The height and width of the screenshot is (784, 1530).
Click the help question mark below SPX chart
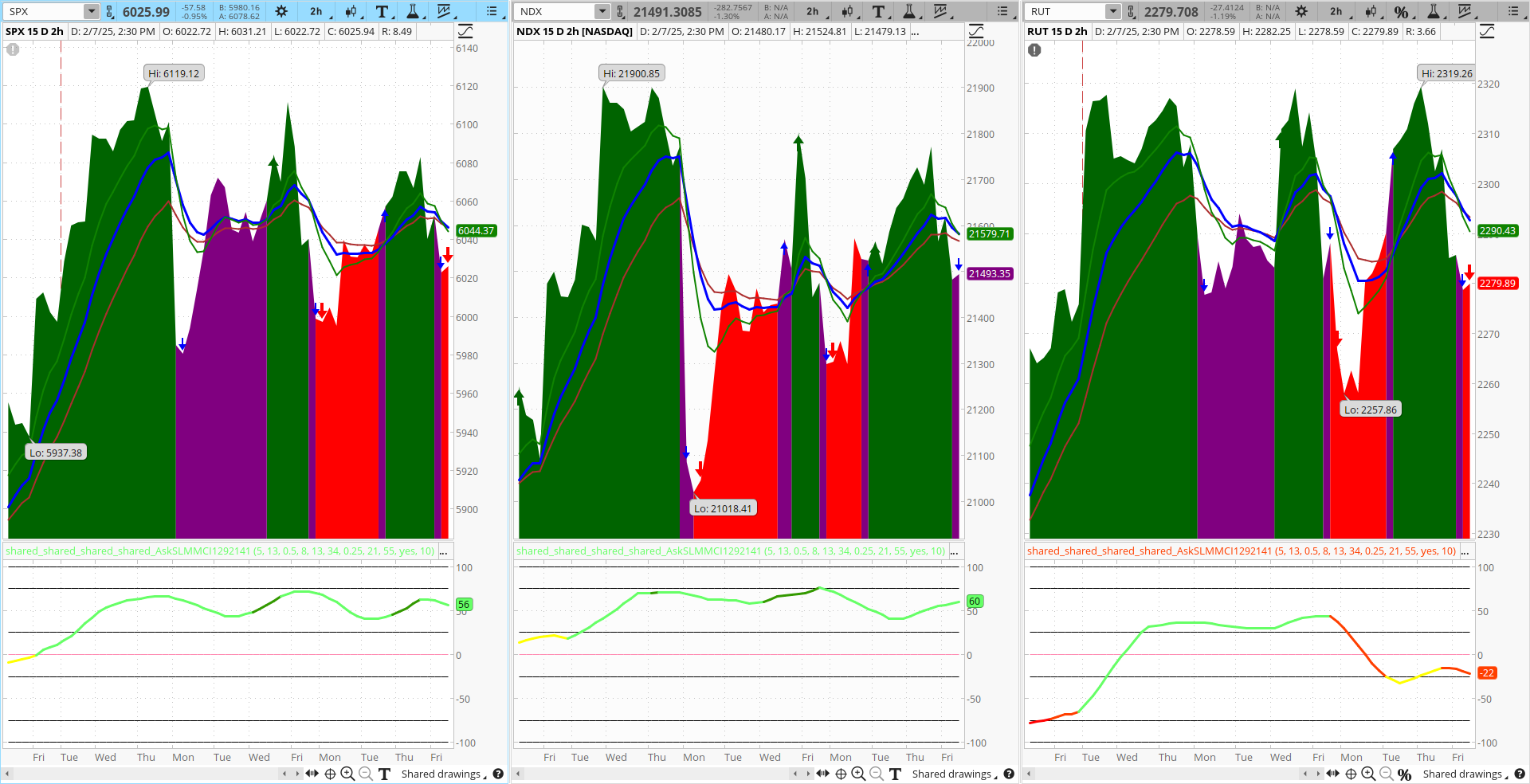498,774
